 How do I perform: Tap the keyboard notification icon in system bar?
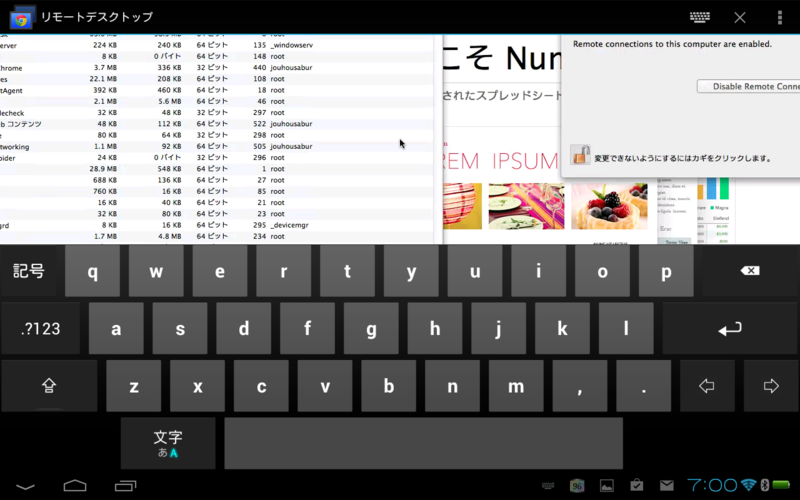click(547, 486)
